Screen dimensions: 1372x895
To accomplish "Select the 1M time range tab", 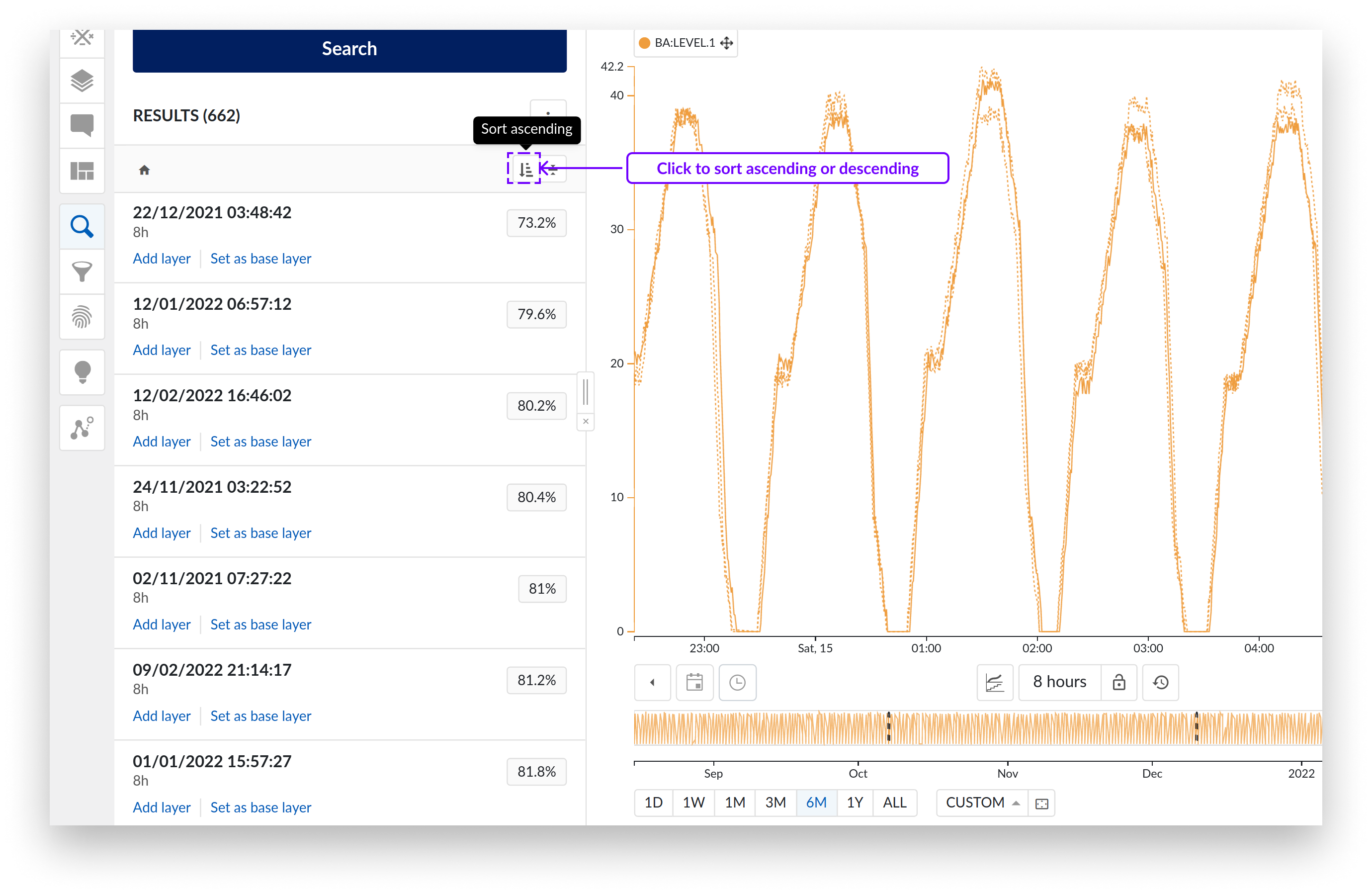I will tap(734, 802).
